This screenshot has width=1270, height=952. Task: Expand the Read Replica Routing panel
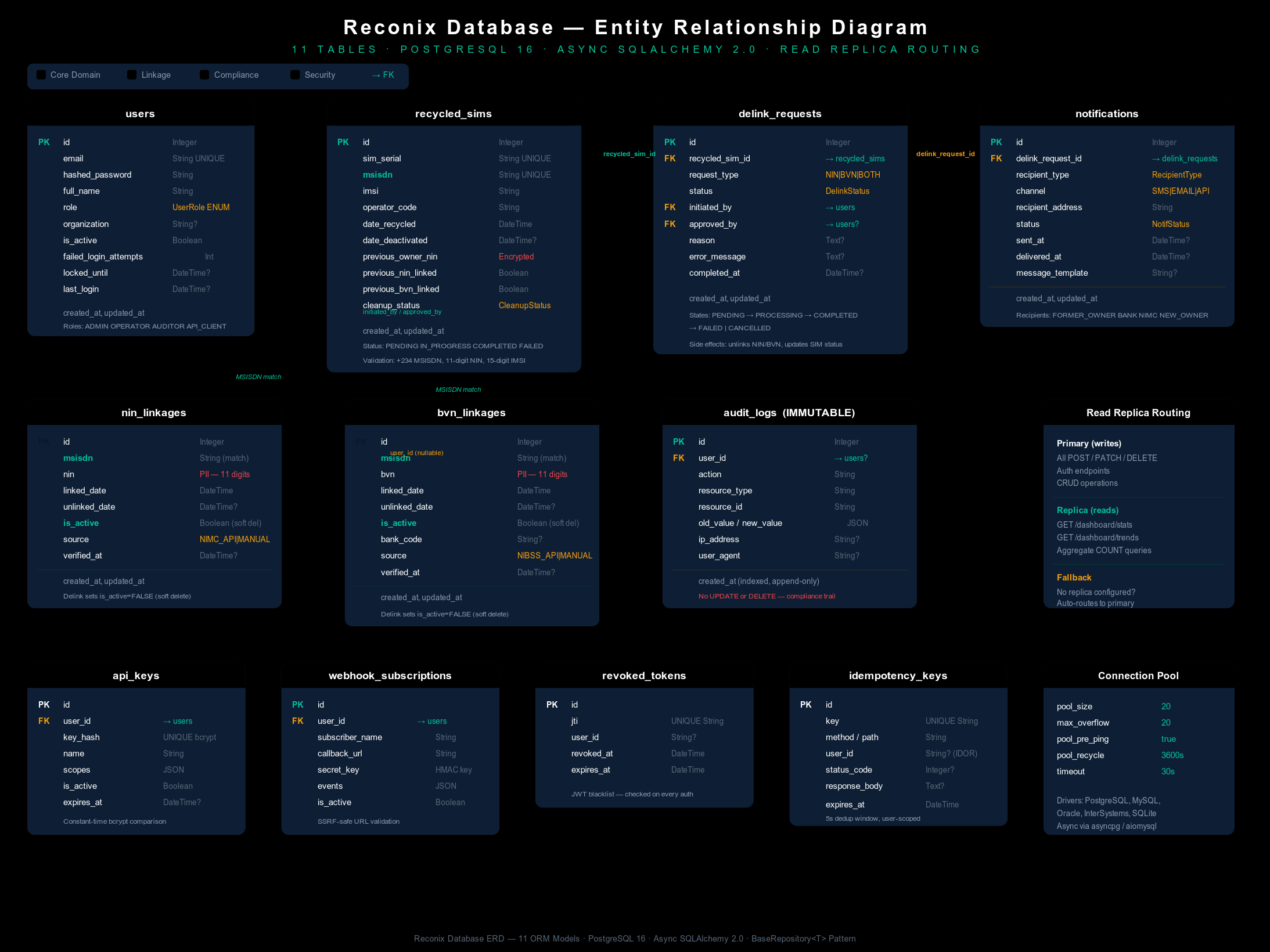(x=1138, y=413)
